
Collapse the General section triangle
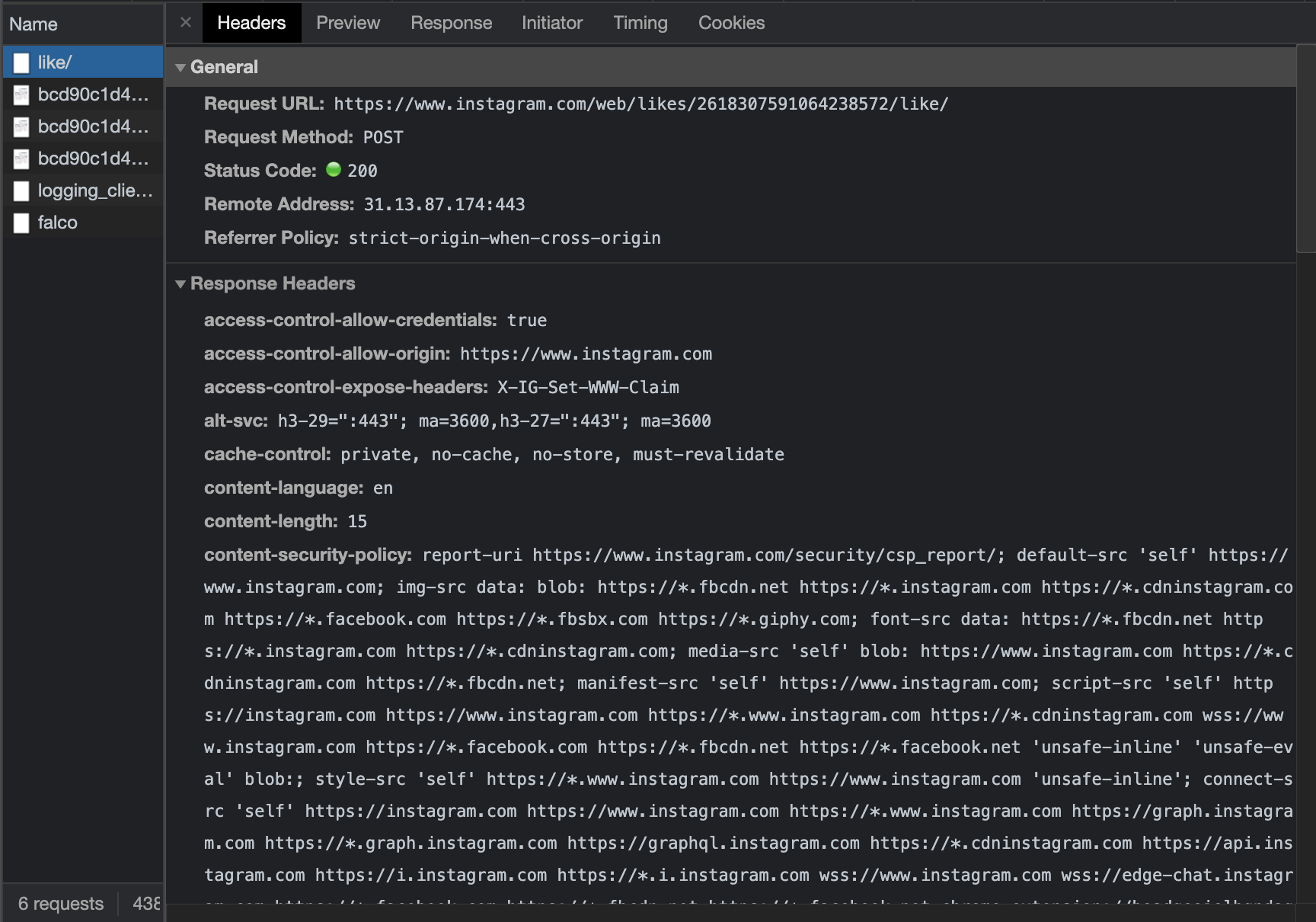(180, 68)
